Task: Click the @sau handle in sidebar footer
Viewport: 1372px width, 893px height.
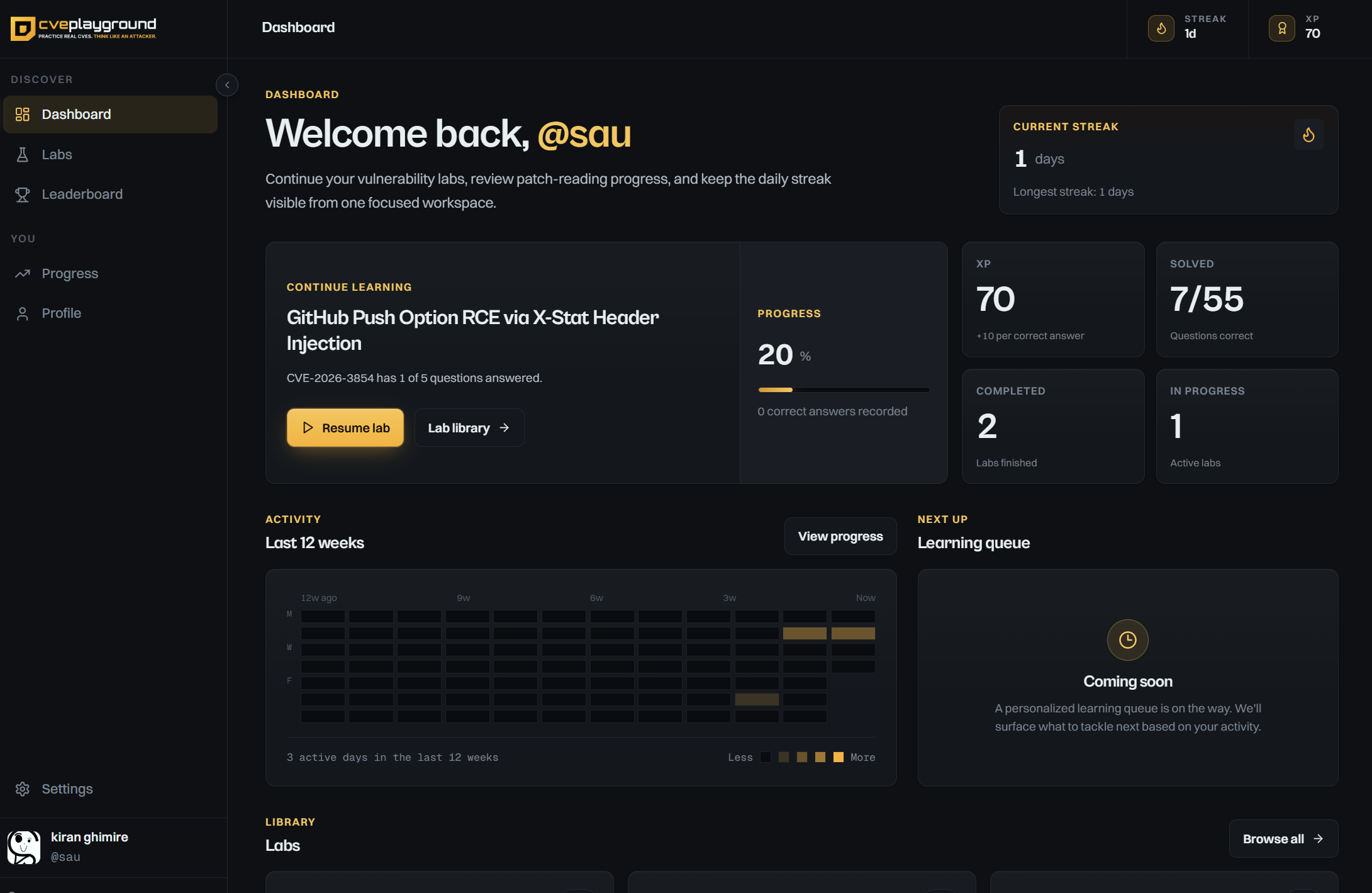Action: (65, 857)
